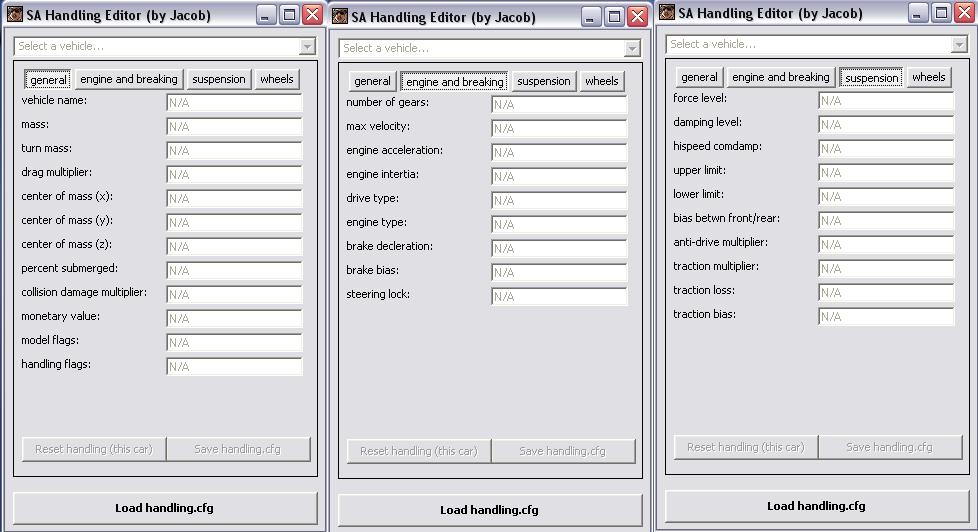
Task: Click Load handling.cfg in right window
Action: [x=816, y=506]
